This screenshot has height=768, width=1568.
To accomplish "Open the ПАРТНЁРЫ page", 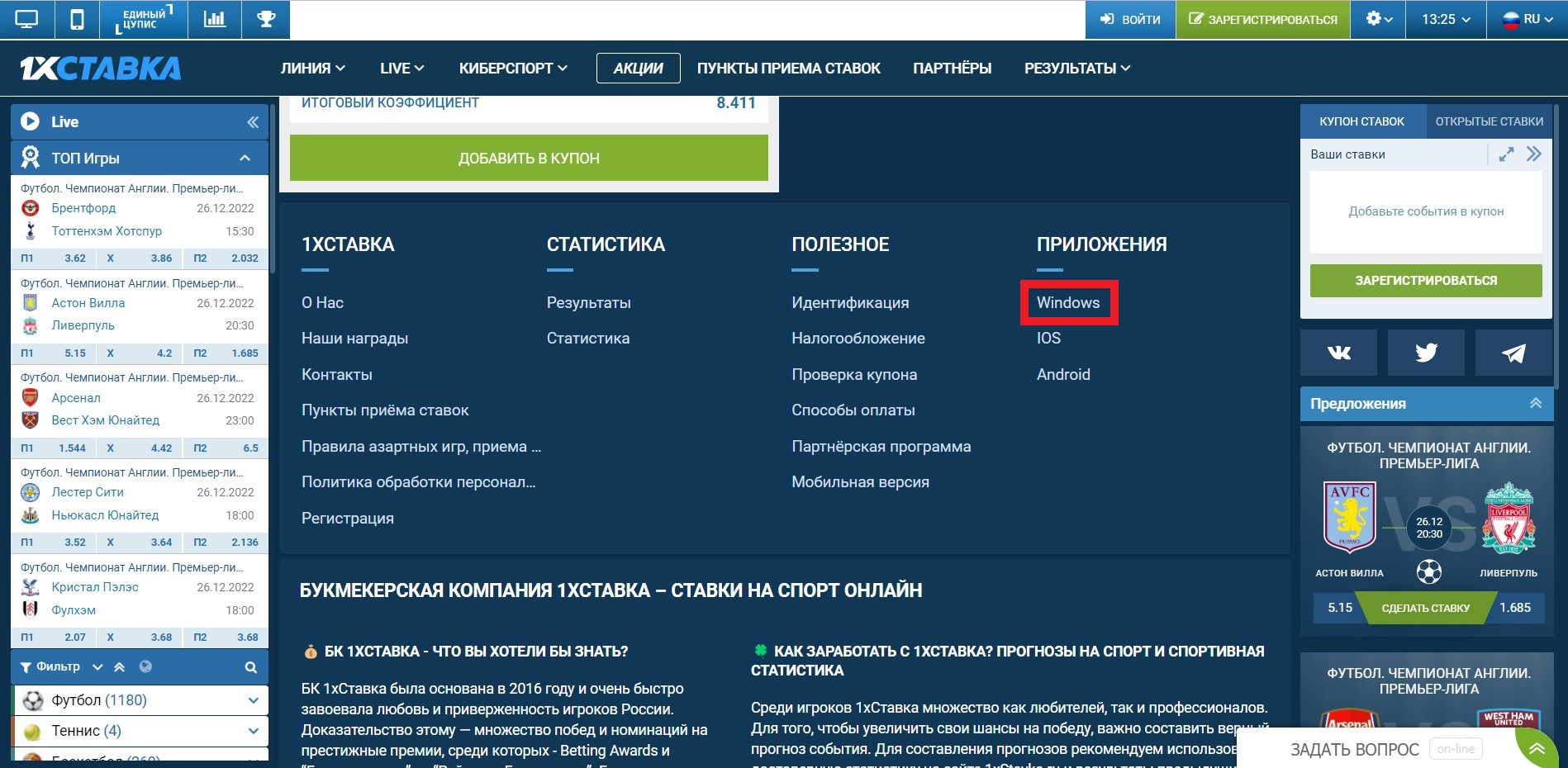I will pos(953,69).
